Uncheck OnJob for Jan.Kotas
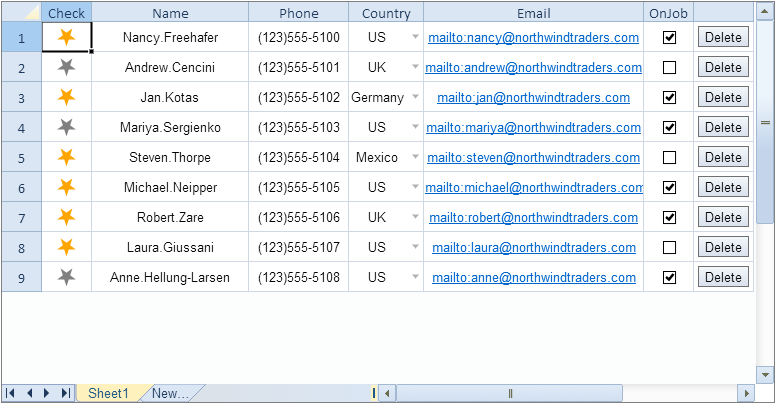Image resolution: width=776 pixels, height=404 pixels. [669, 97]
